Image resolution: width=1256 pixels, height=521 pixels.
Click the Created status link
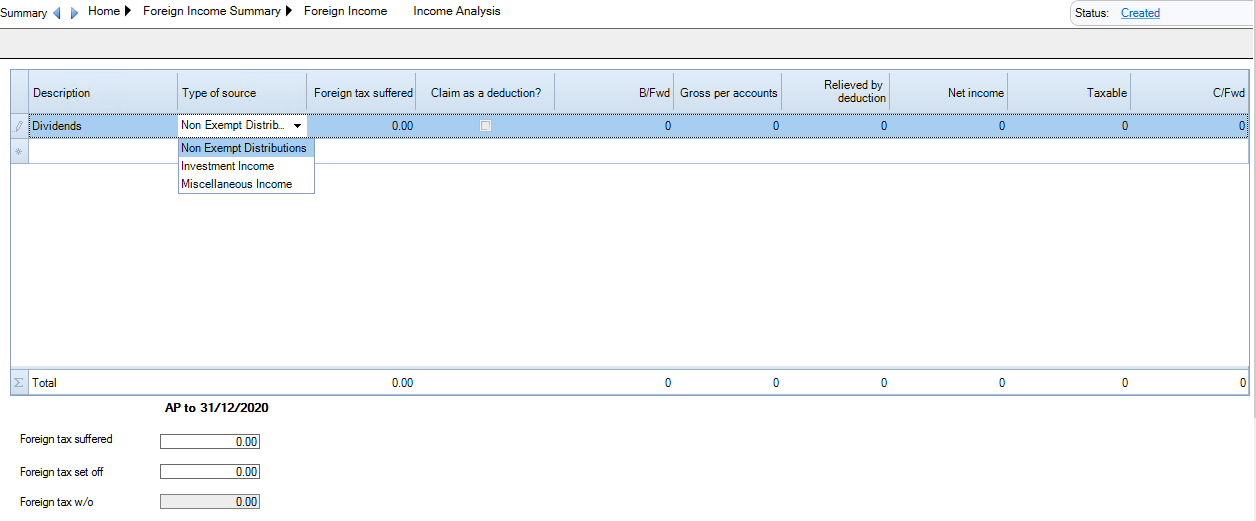pos(1140,13)
